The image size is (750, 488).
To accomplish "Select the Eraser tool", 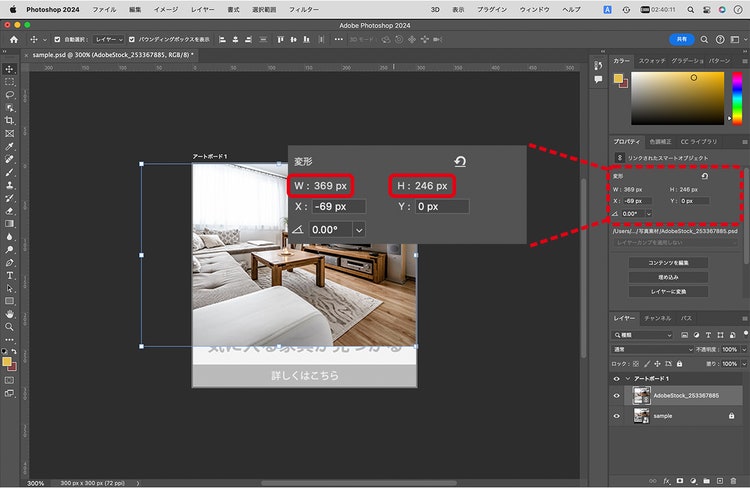I will (10, 211).
